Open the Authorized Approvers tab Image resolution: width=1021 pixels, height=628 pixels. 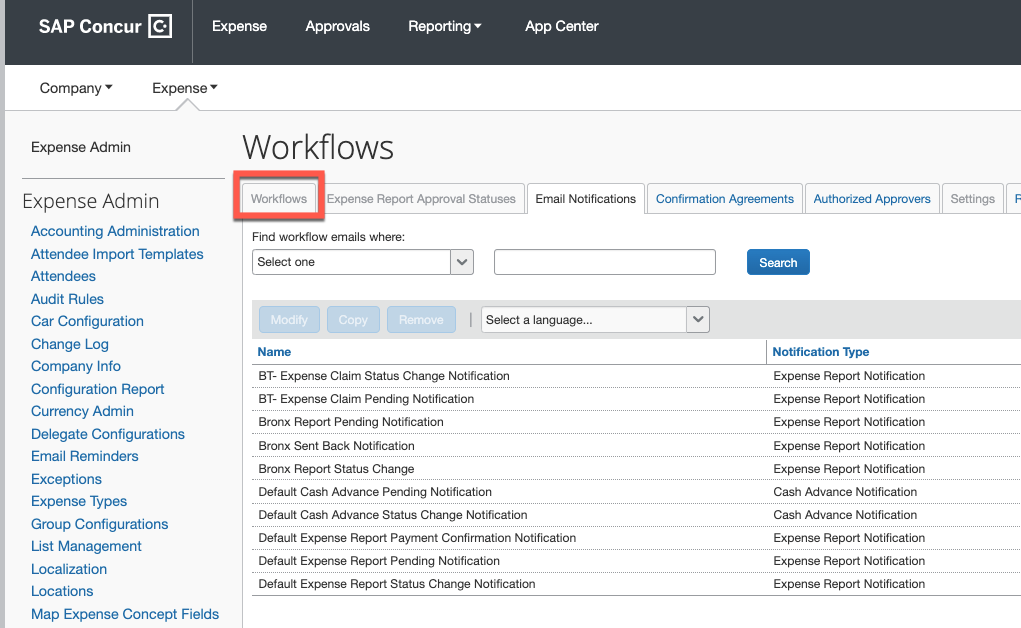872,199
